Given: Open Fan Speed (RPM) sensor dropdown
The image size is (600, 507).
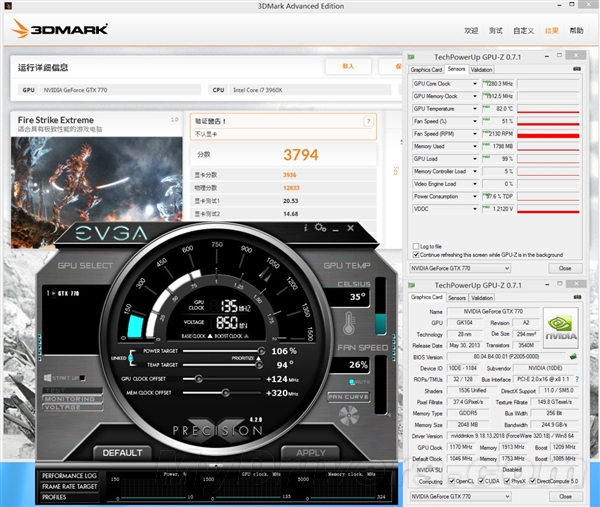Looking at the screenshot, I should pos(475,134).
